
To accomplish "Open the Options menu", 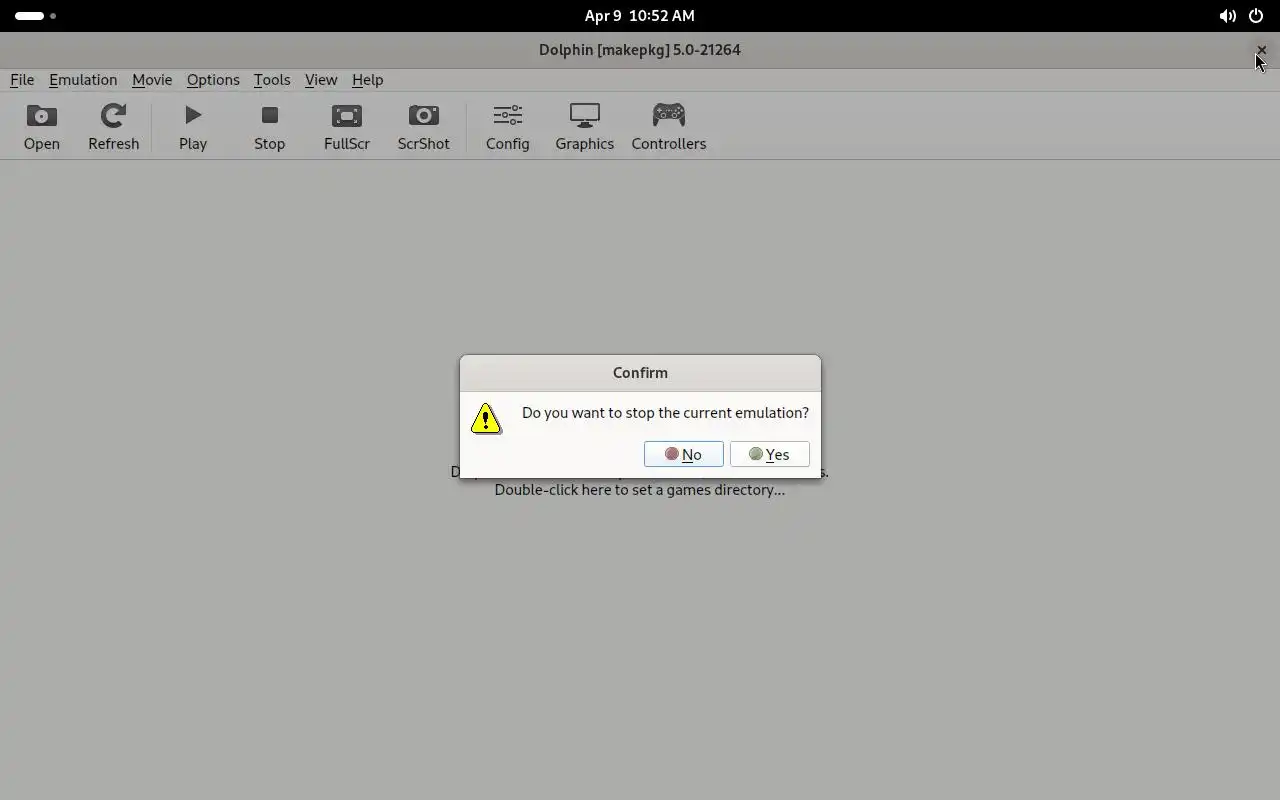I will click(213, 80).
